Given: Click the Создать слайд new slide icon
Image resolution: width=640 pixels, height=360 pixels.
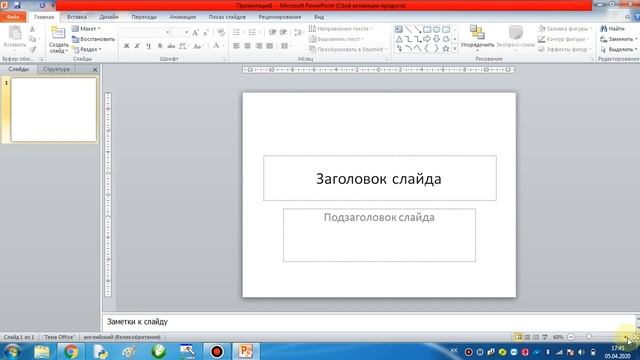Looking at the screenshot, I should click(x=58, y=33).
